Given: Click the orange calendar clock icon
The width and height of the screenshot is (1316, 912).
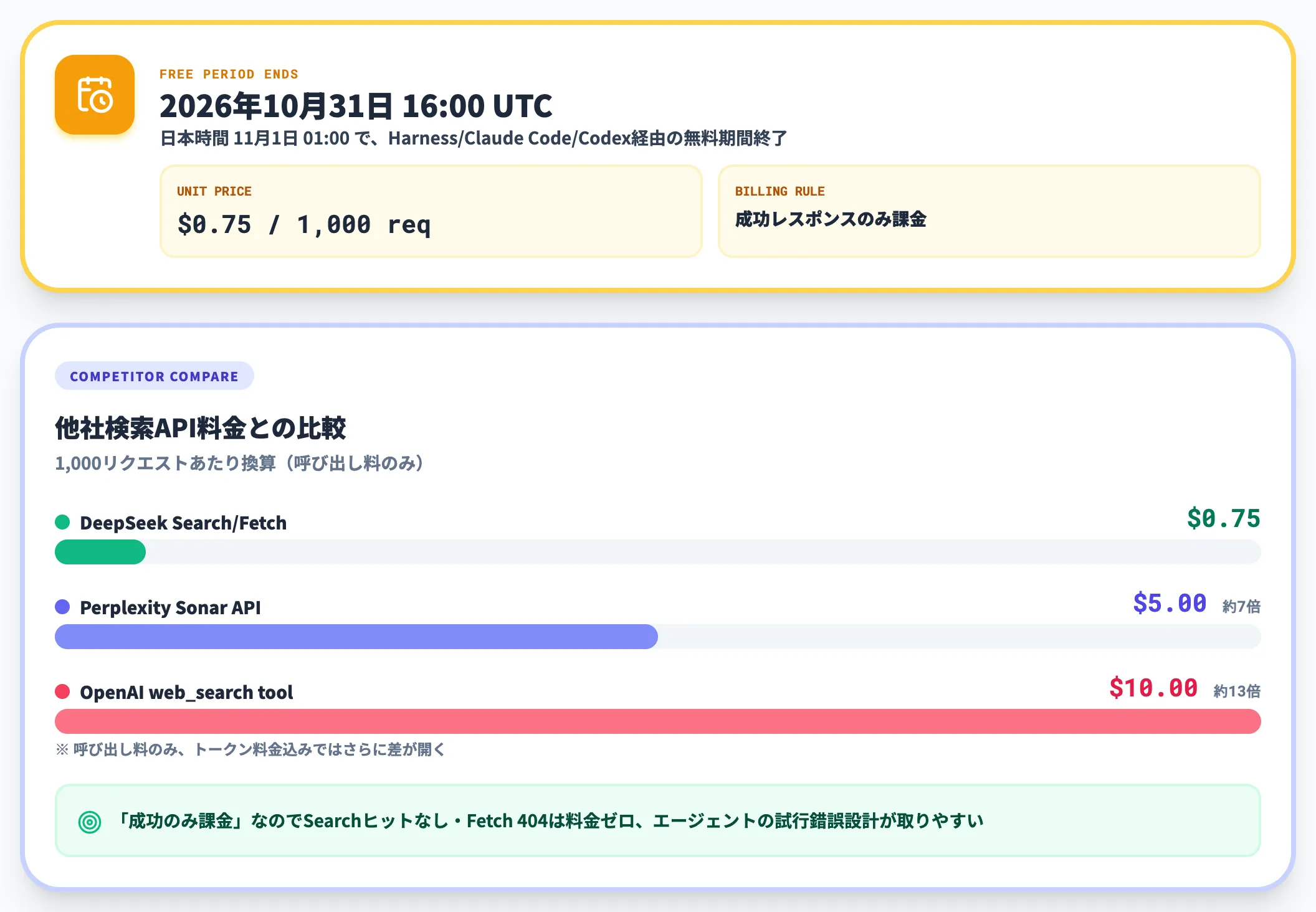Looking at the screenshot, I should pyautogui.click(x=95, y=95).
